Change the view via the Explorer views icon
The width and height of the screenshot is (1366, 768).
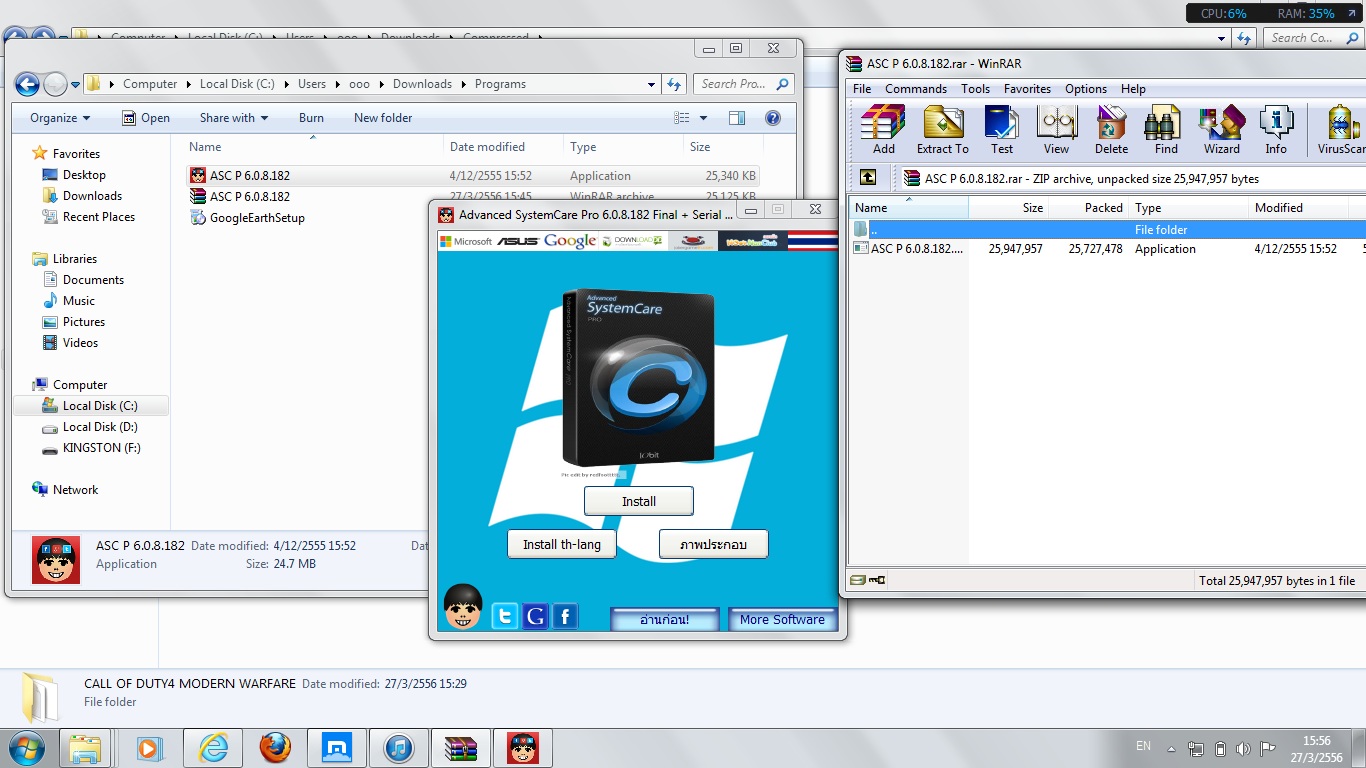point(682,118)
